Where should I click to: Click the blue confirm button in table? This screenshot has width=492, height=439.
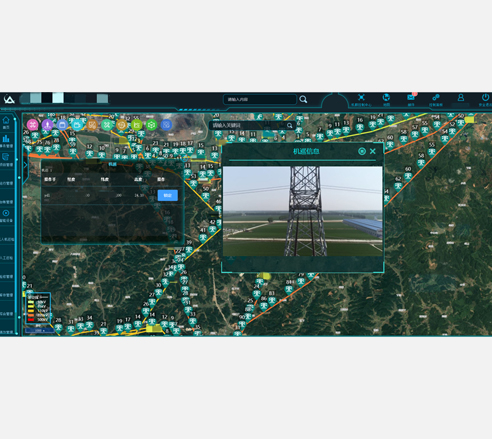(x=168, y=195)
